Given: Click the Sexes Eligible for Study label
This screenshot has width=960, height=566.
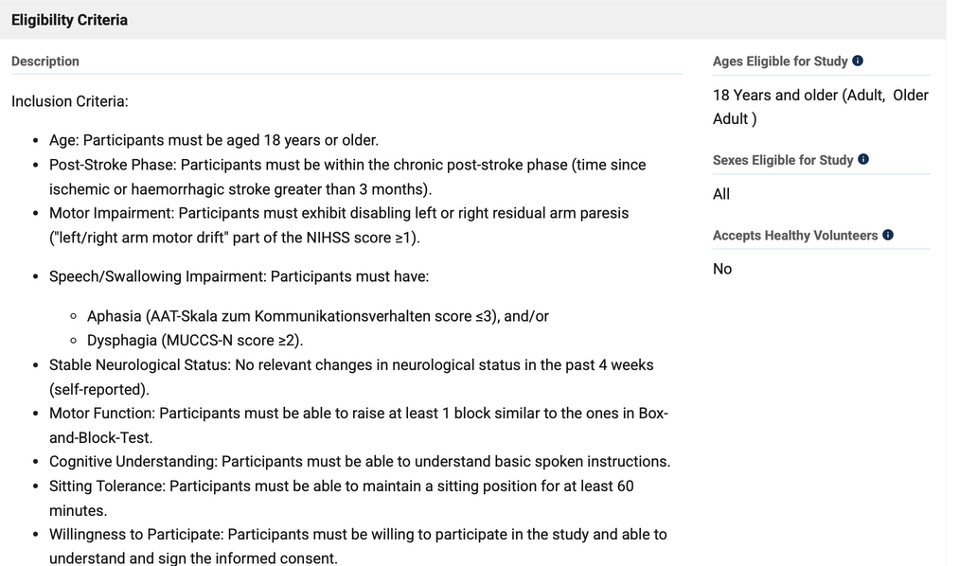Looking at the screenshot, I should point(783,160).
